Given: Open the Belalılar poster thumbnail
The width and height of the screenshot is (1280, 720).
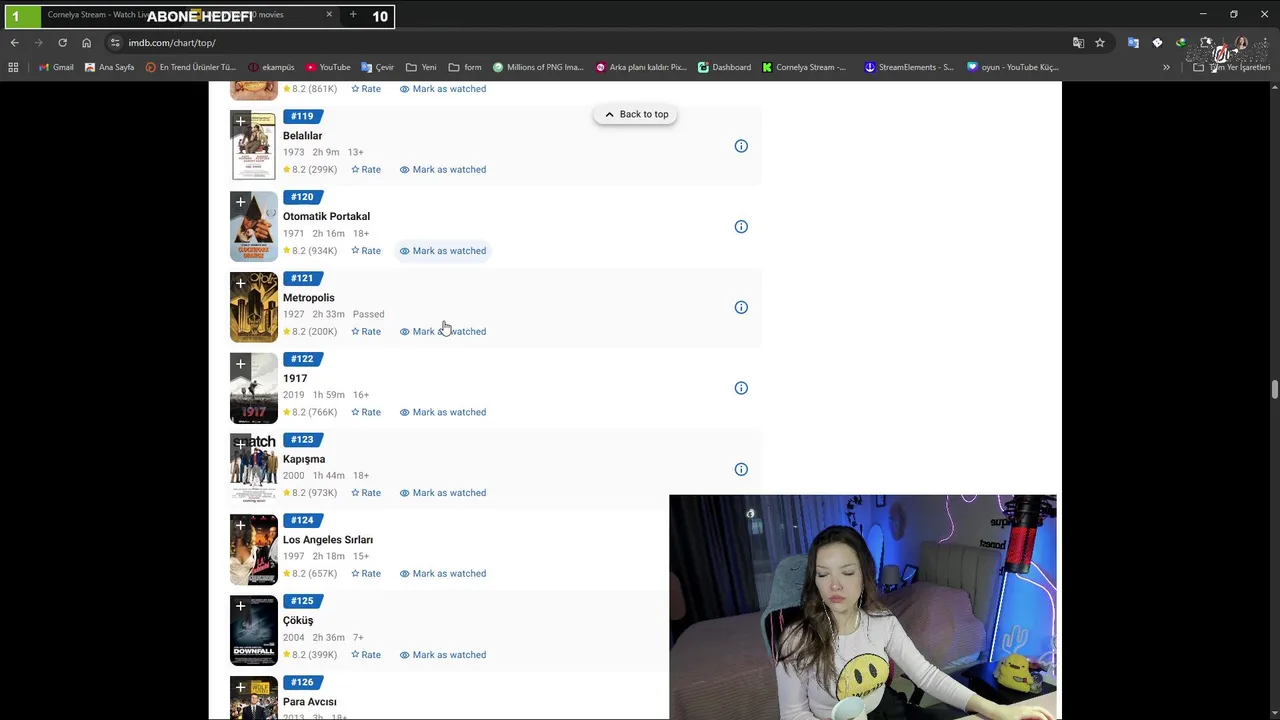Looking at the screenshot, I should point(254,146).
